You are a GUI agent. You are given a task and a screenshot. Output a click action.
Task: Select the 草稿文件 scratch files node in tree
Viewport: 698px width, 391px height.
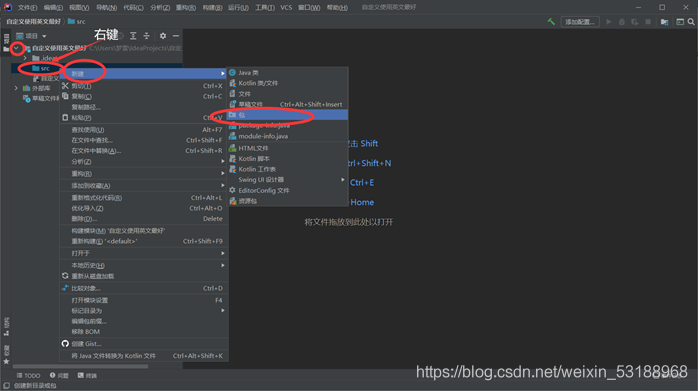click(41, 98)
